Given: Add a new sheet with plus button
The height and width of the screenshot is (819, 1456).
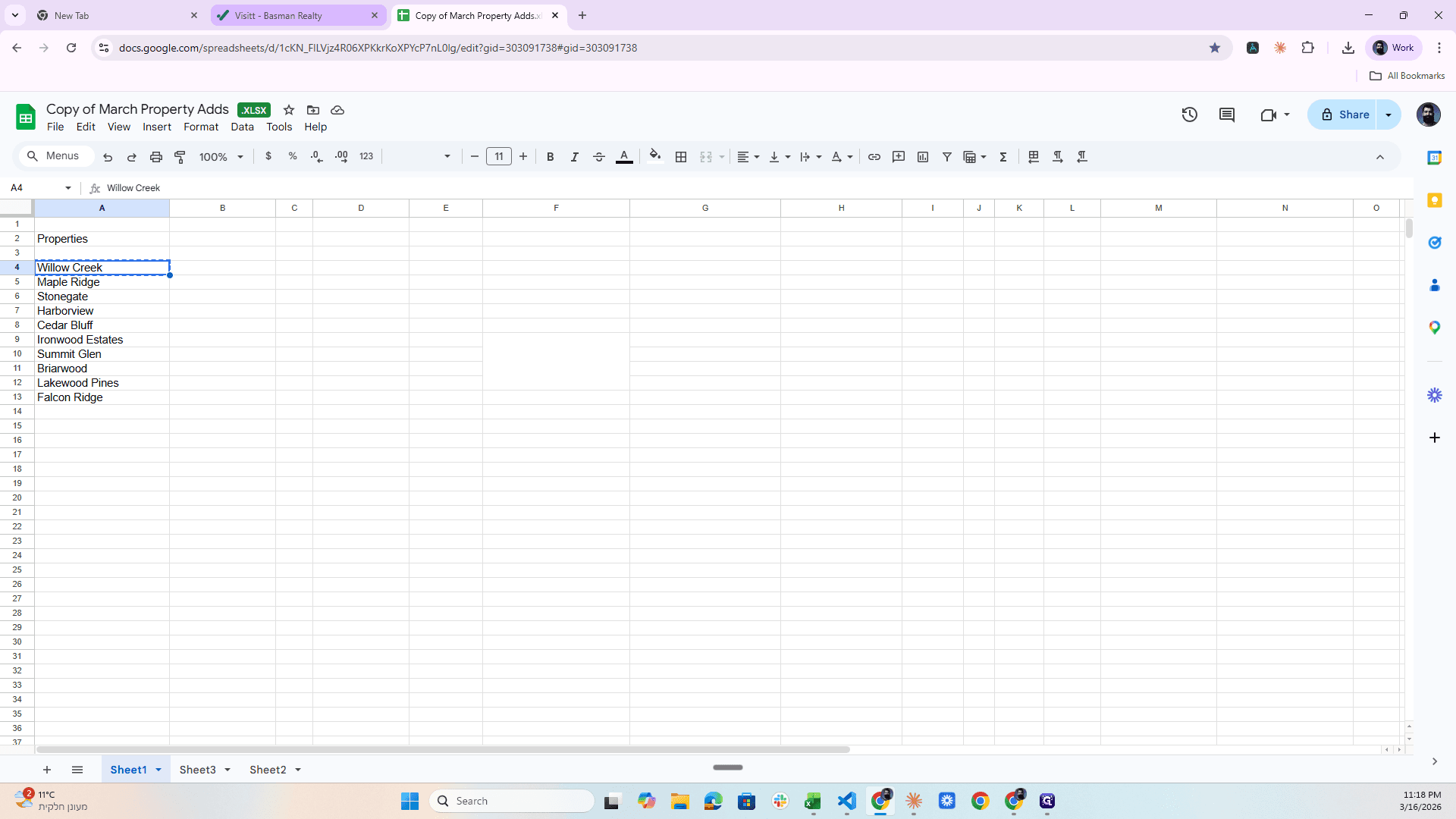Looking at the screenshot, I should (x=47, y=770).
